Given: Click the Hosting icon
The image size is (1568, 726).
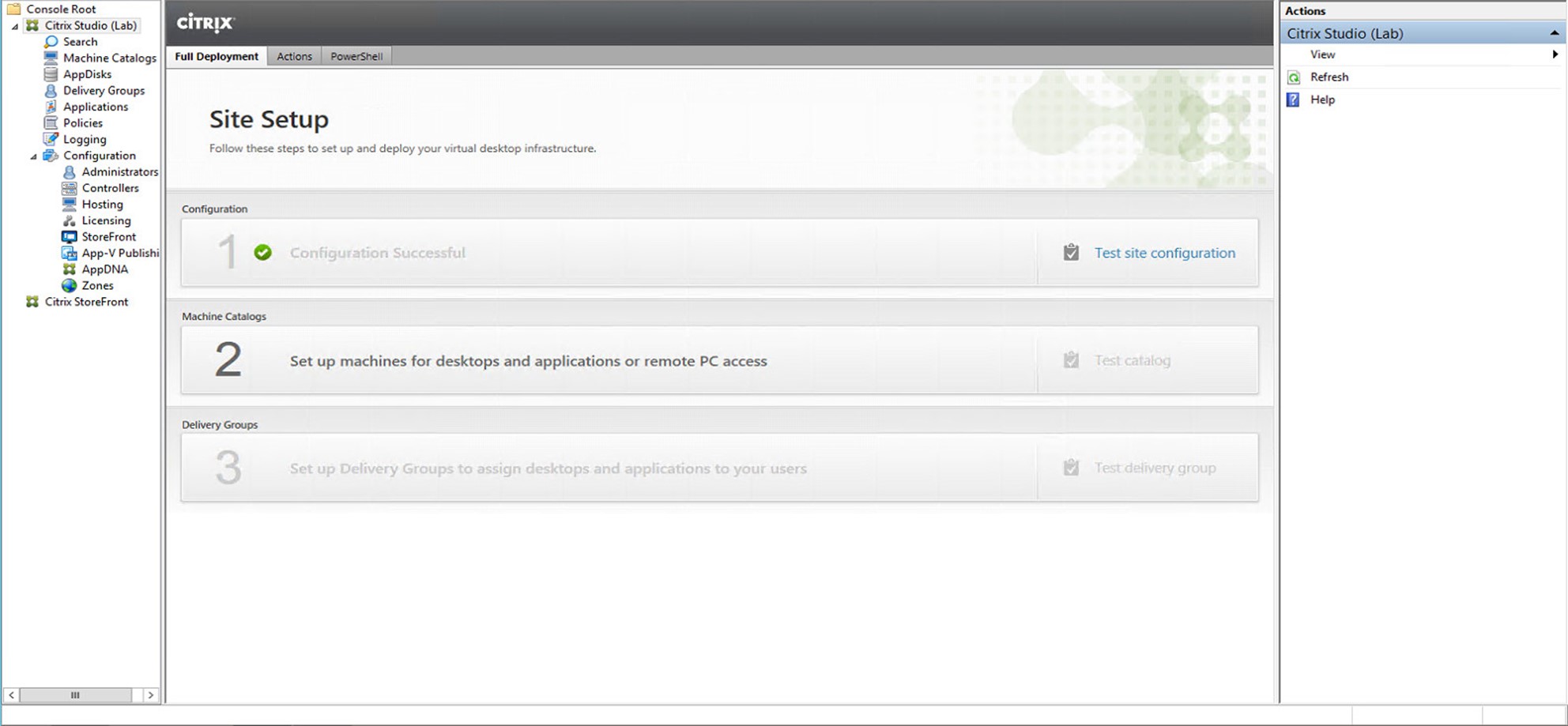Looking at the screenshot, I should [70, 205].
